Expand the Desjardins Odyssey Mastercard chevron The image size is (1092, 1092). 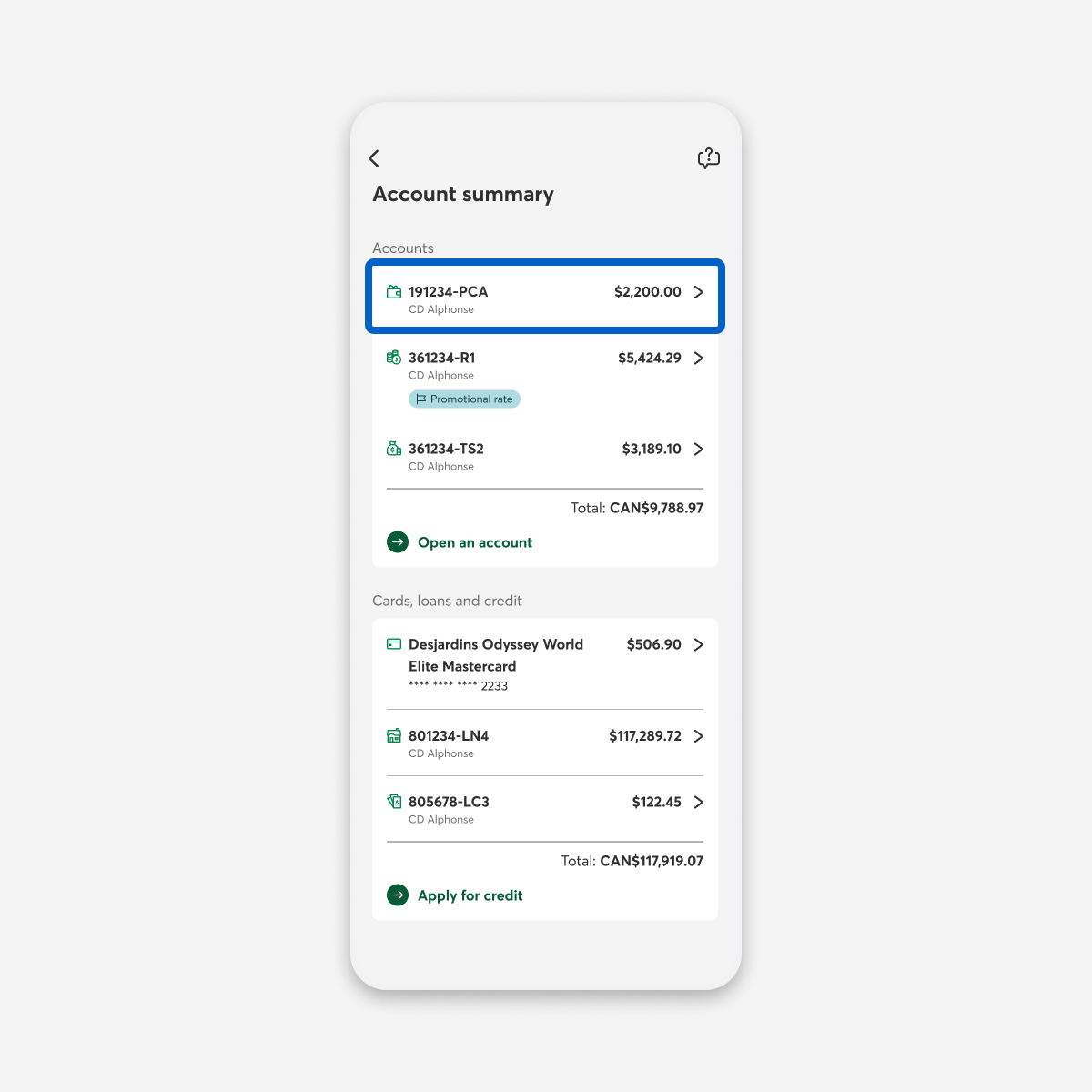click(699, 644)
